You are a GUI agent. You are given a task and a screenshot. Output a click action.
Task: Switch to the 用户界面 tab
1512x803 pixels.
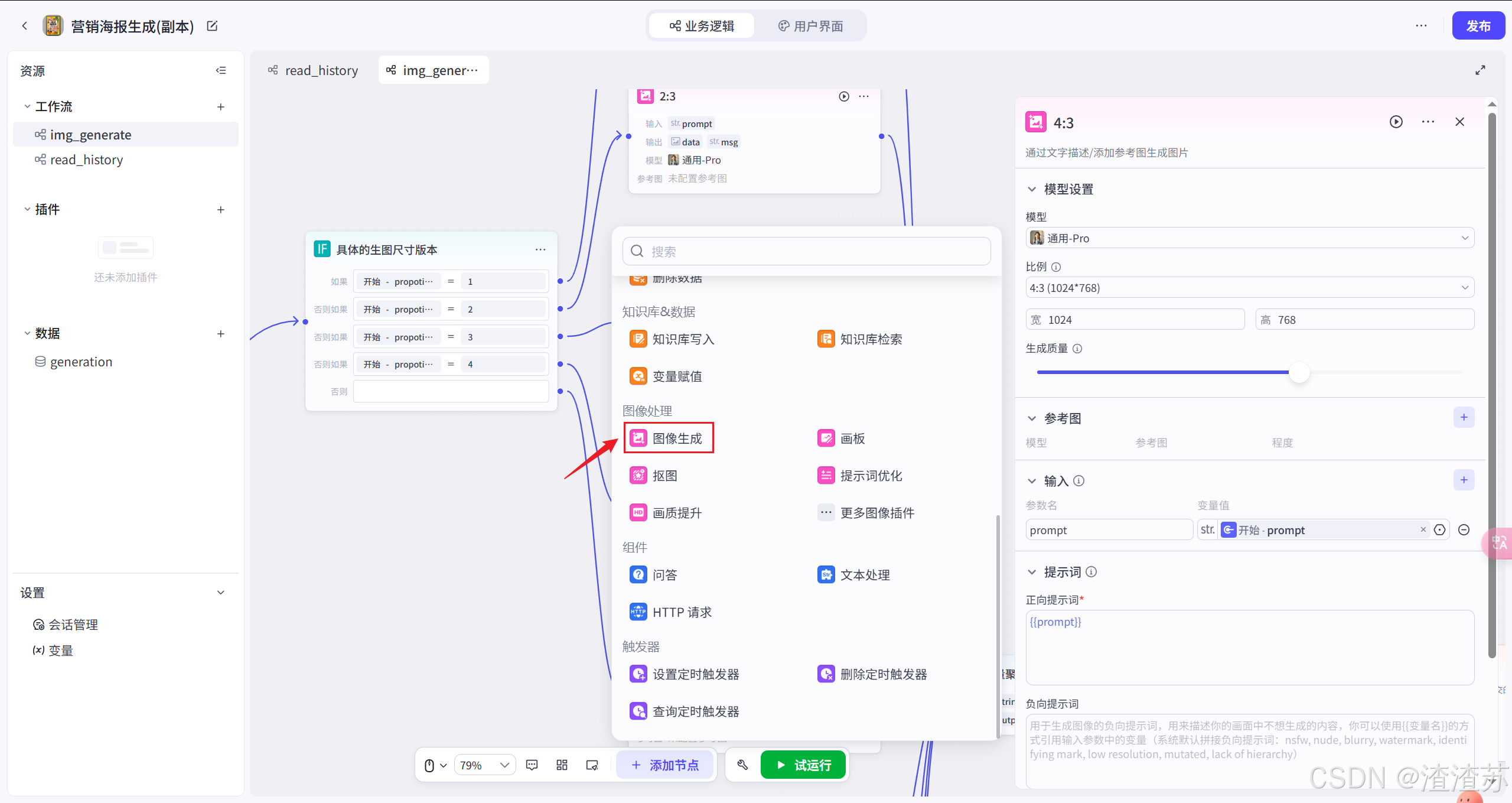click(810, 26)
